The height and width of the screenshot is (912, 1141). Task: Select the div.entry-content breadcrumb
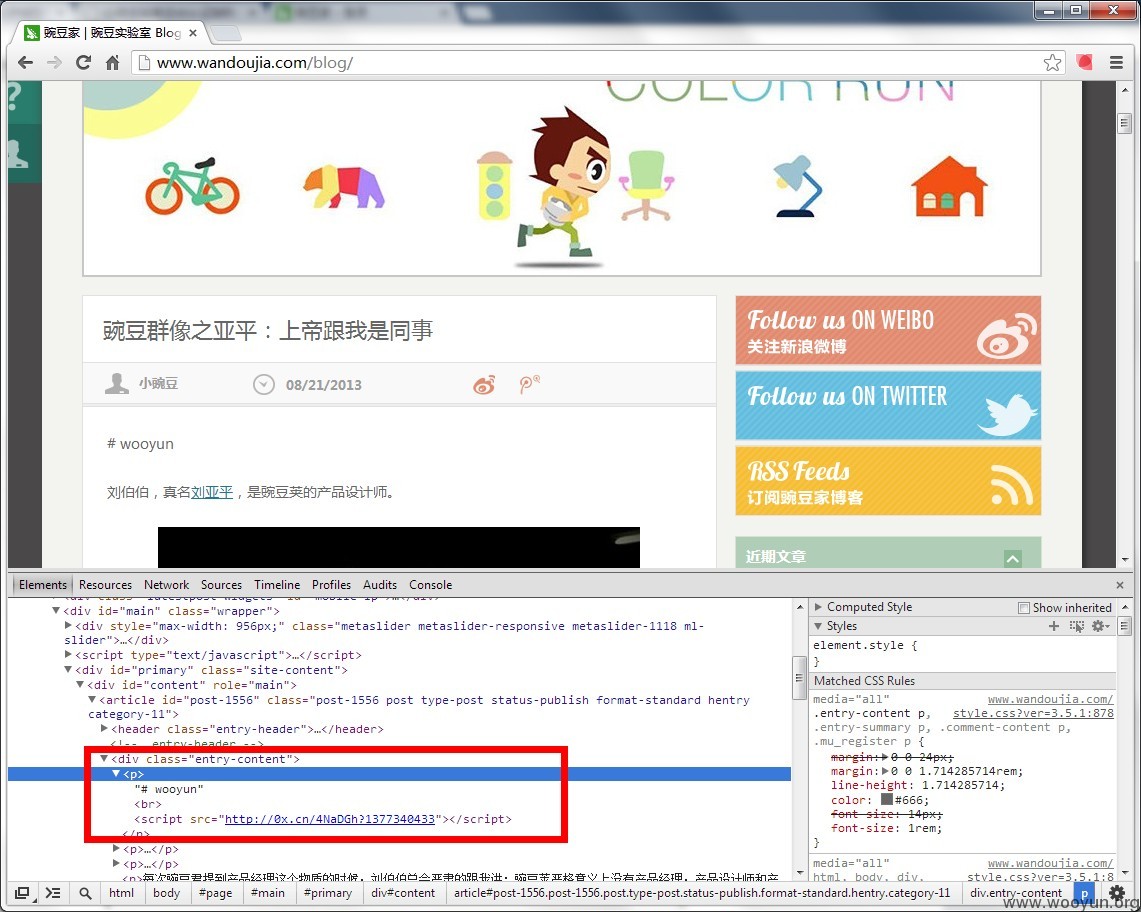1016,893
